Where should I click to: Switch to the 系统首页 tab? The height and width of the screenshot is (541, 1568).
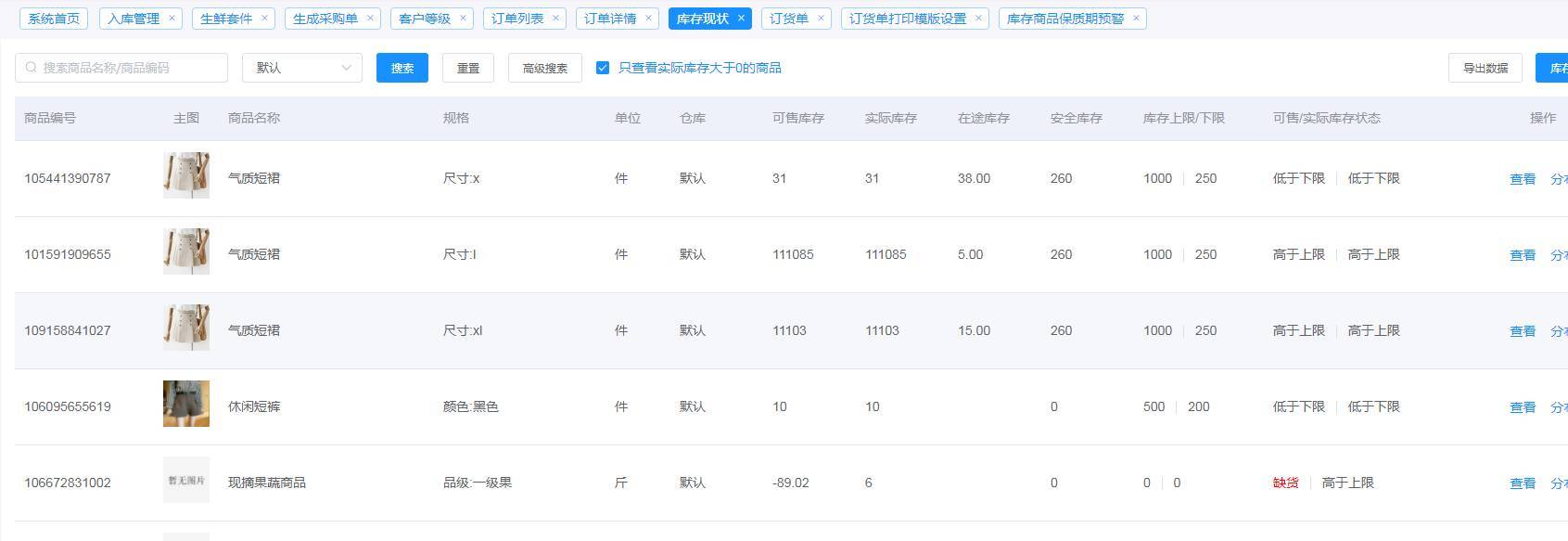tap(54, 19)
